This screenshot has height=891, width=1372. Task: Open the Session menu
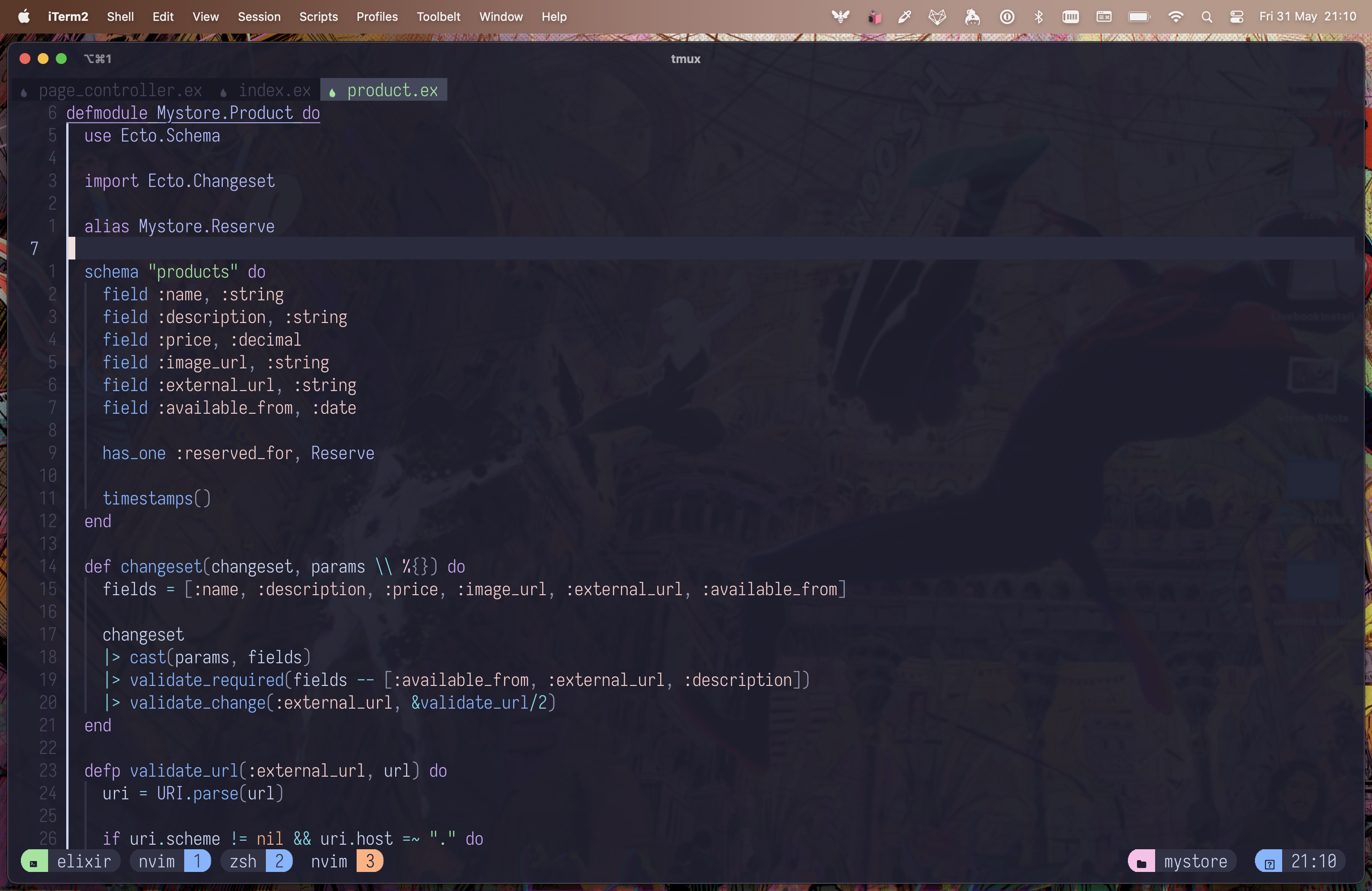(x=259, y=17)
